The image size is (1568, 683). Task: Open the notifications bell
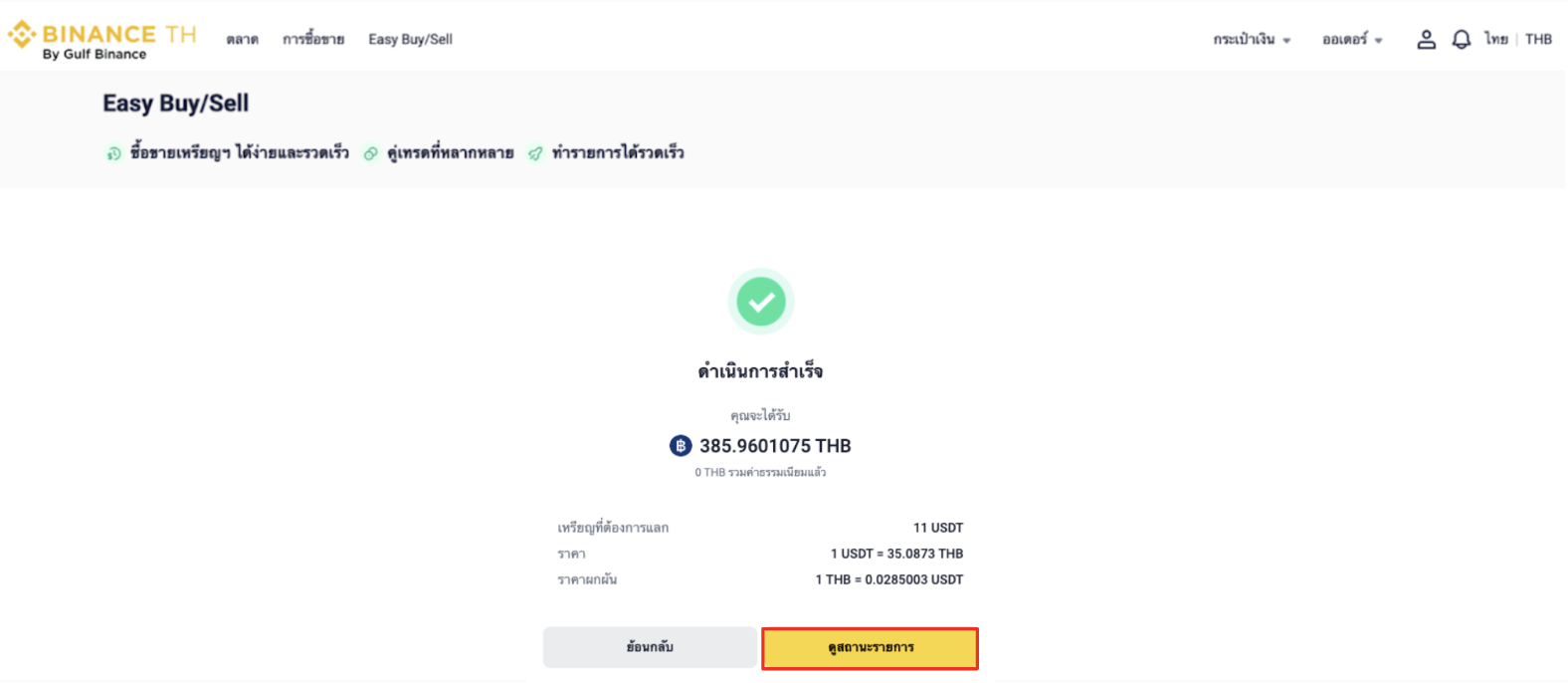tap(1461, 40)
